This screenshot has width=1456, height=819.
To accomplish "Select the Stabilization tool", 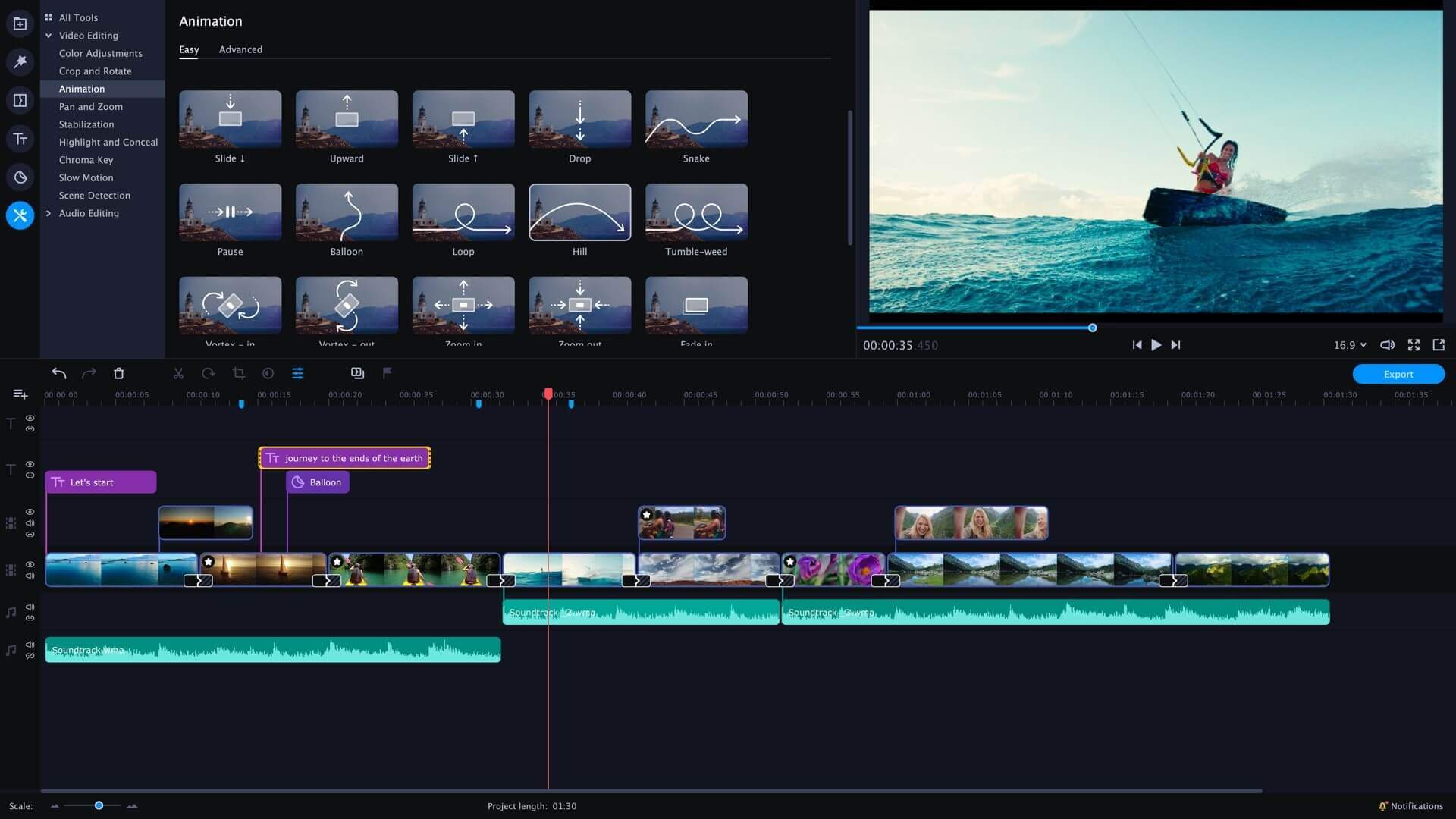I will [86, 124].
